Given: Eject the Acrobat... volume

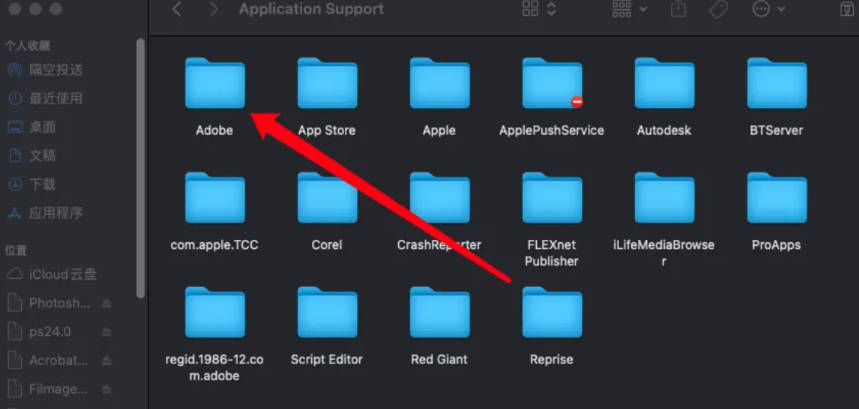Looking at the screenshot, I should click(x=107, y=360).
